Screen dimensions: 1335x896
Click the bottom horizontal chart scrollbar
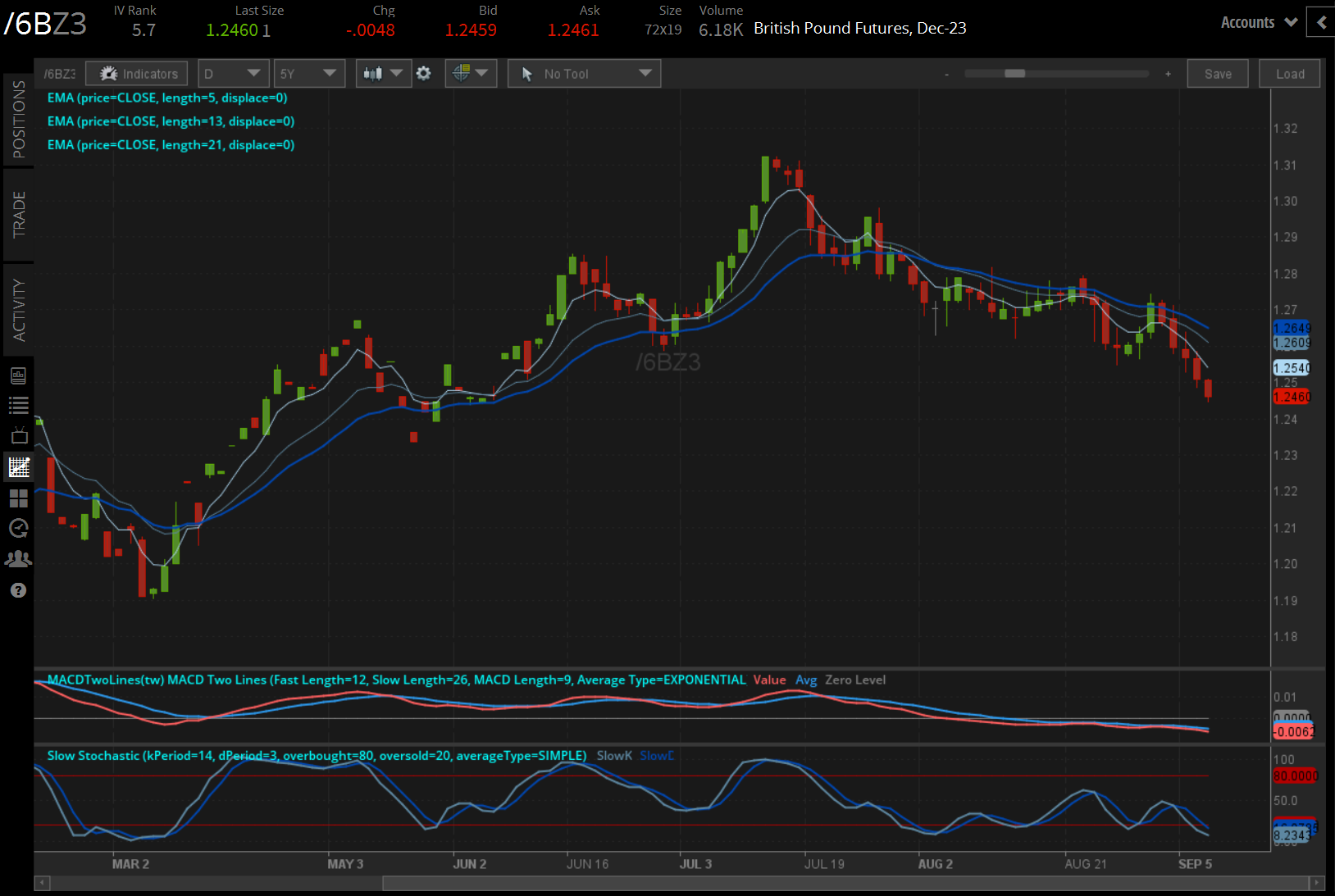pos(845,883)
